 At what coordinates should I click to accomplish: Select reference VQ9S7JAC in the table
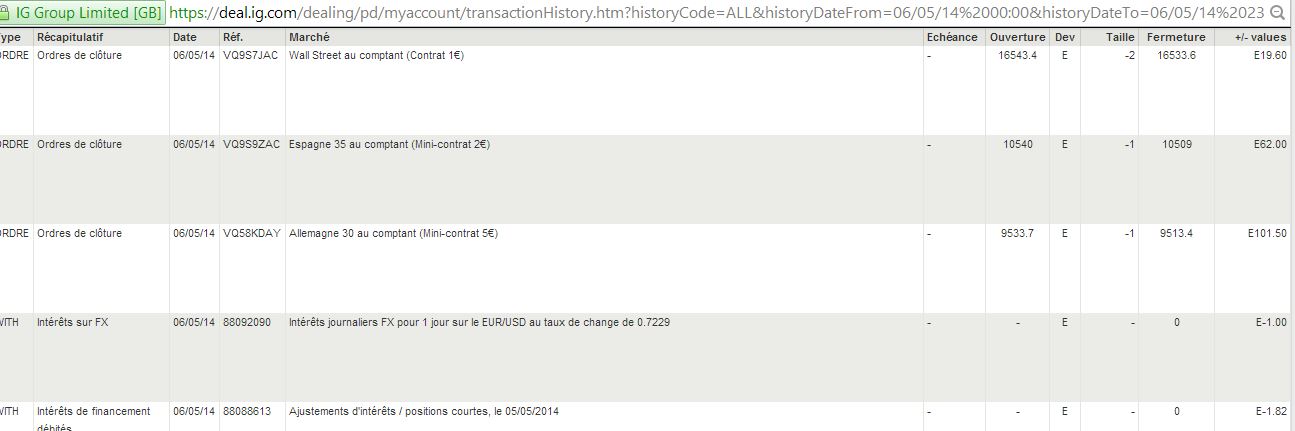pyautogui.click(x=250, y=56)
